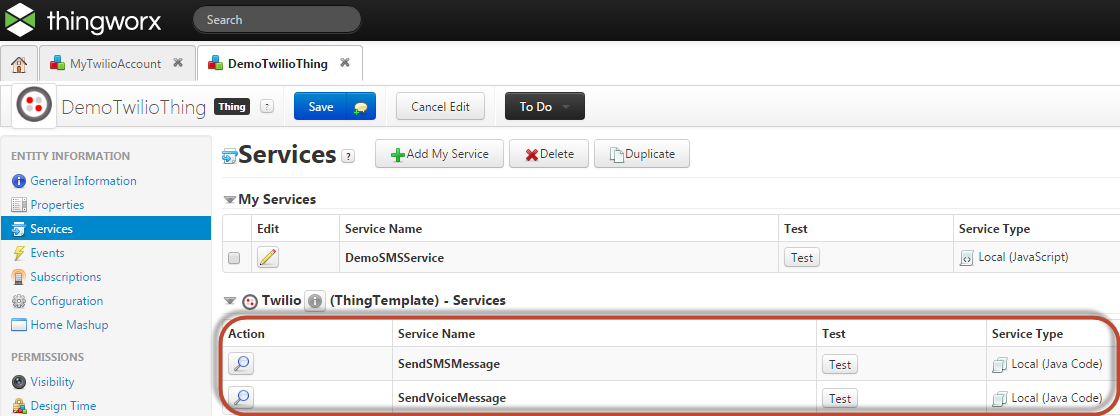The width and height of the screenshot is (1120, 416).
Task: Tick the DemoSMSService row checkbox
Action: [x=234, y=259]
